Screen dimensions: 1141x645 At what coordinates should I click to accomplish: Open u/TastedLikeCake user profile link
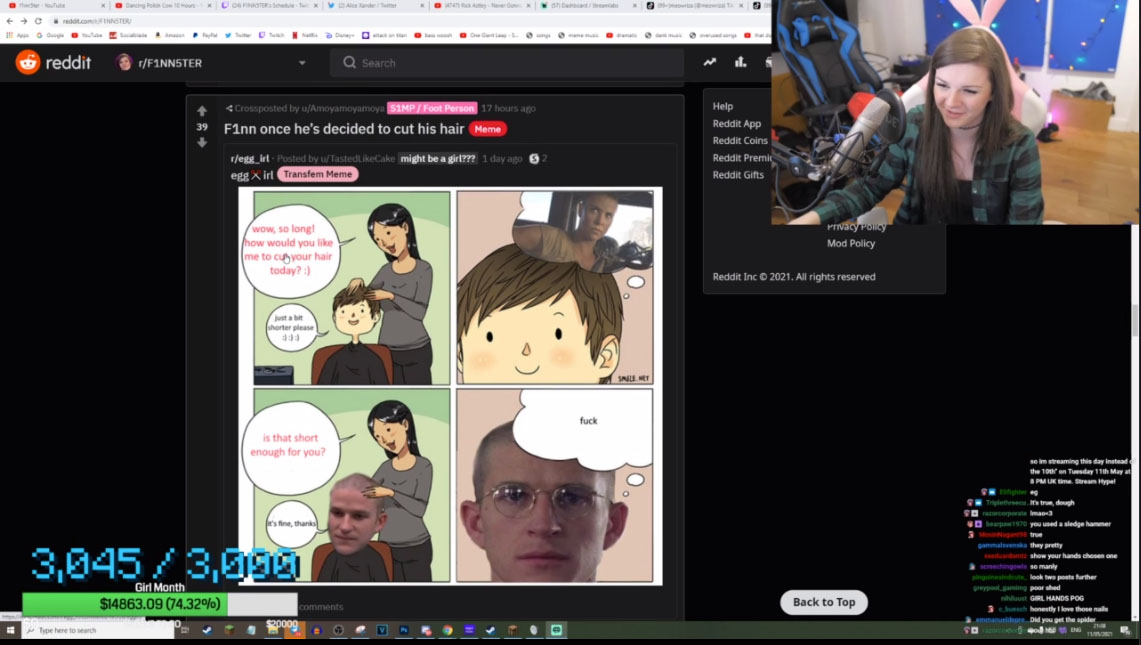click(358, 158)
